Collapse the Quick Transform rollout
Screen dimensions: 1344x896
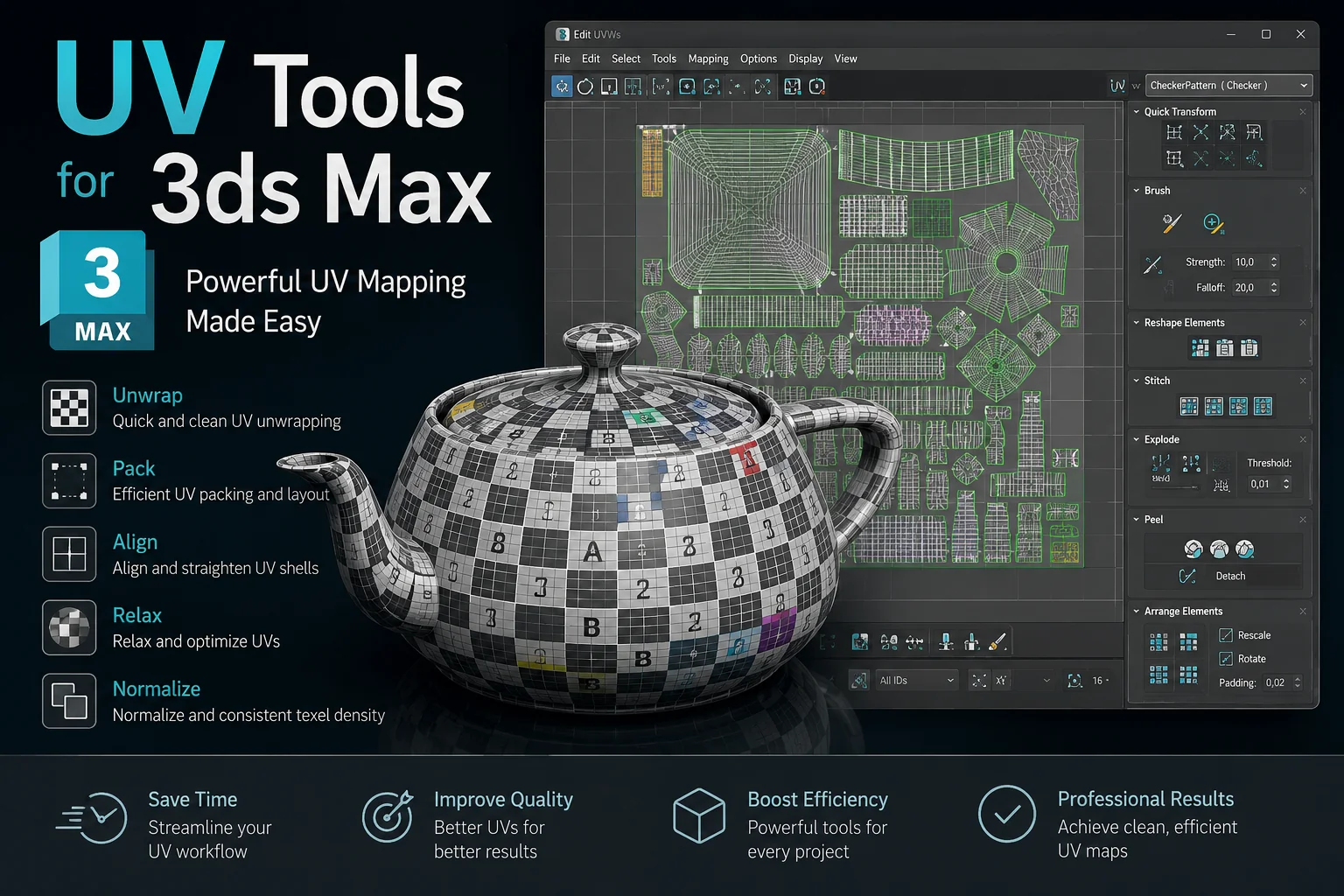click(x=1137, y=111)
